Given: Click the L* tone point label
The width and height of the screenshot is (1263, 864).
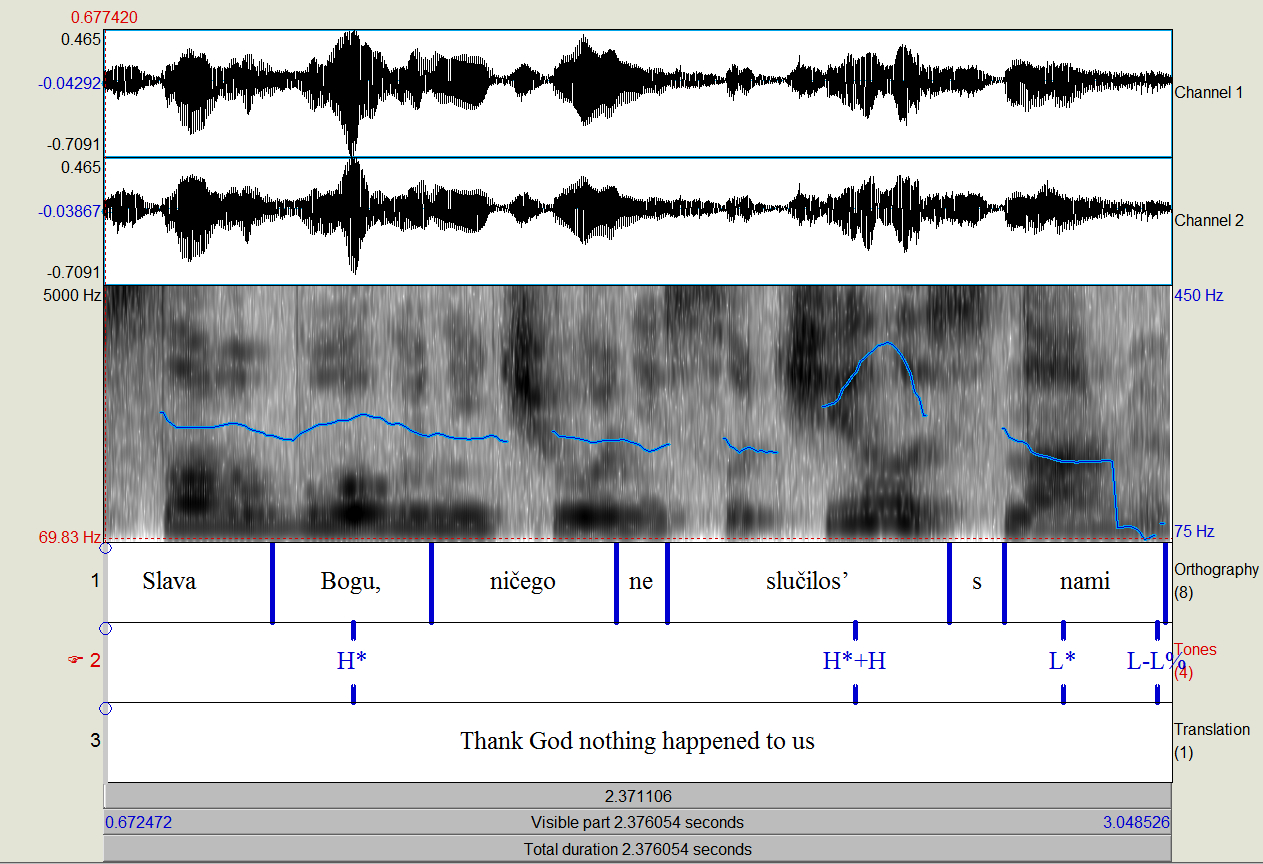Looking at the screenshot, I should click(x=1062, y=661).
